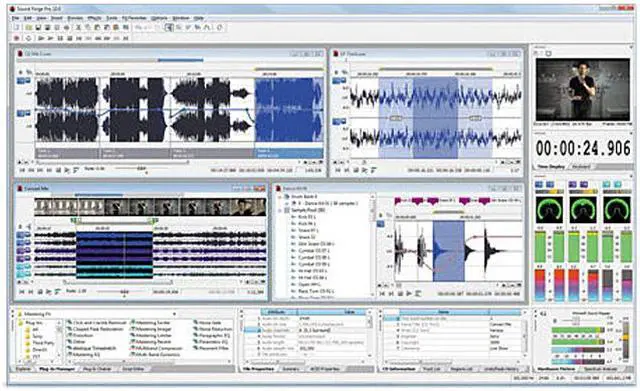Click the Record button in the transport toolbar
The width and height of the screenshot is (640, 391).
(17, 38)
